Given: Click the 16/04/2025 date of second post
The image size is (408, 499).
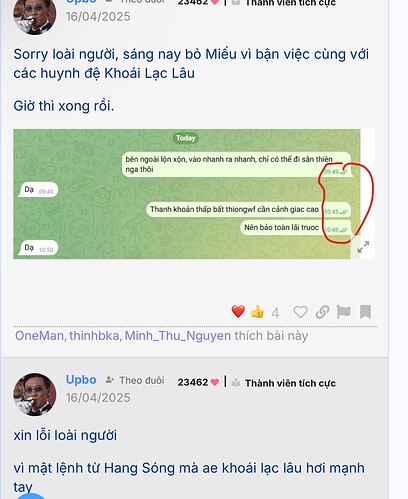Looking at the screenshot, I should (x=98, y=398).
